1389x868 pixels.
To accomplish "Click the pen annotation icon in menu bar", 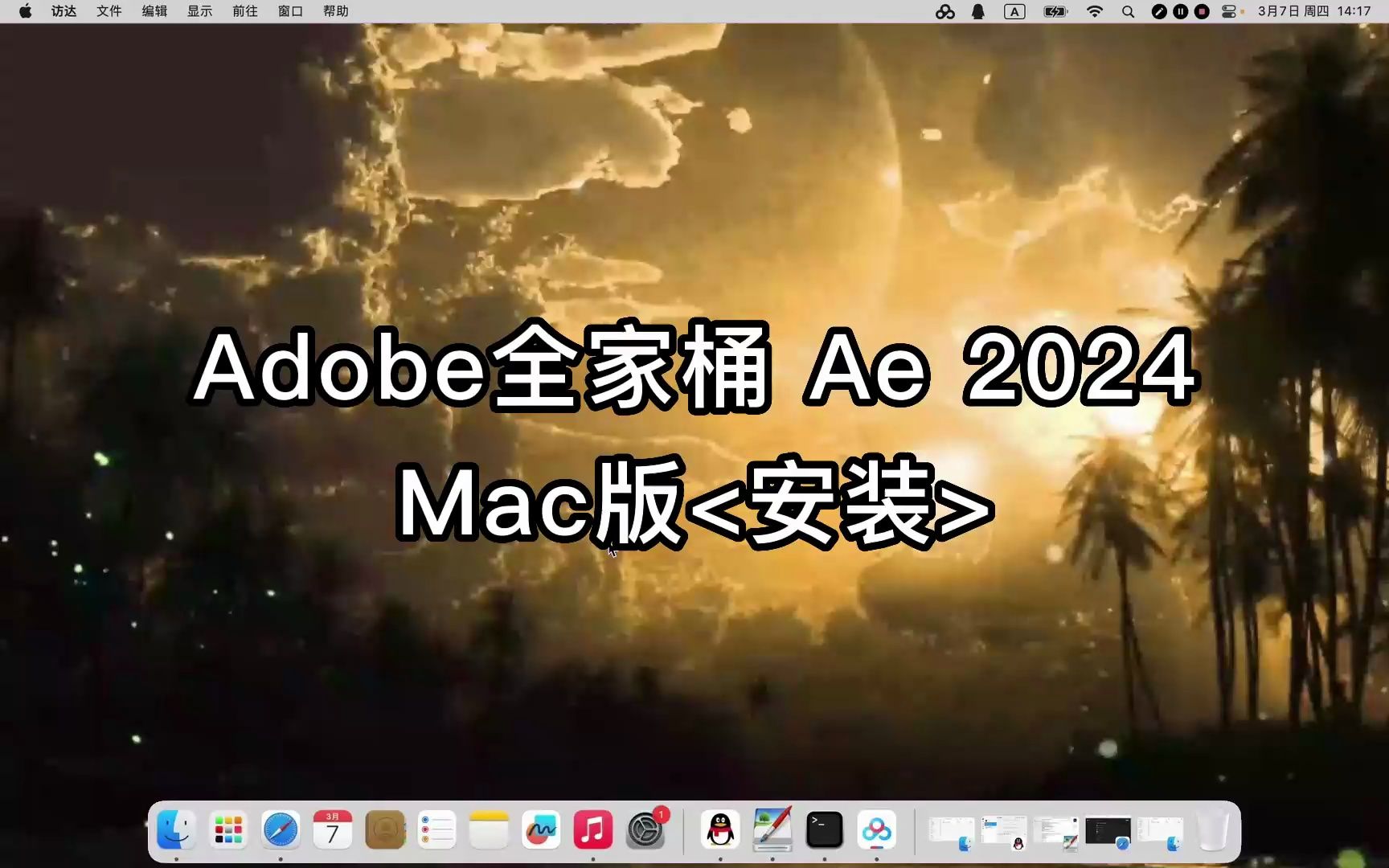I will point(1159,11).
